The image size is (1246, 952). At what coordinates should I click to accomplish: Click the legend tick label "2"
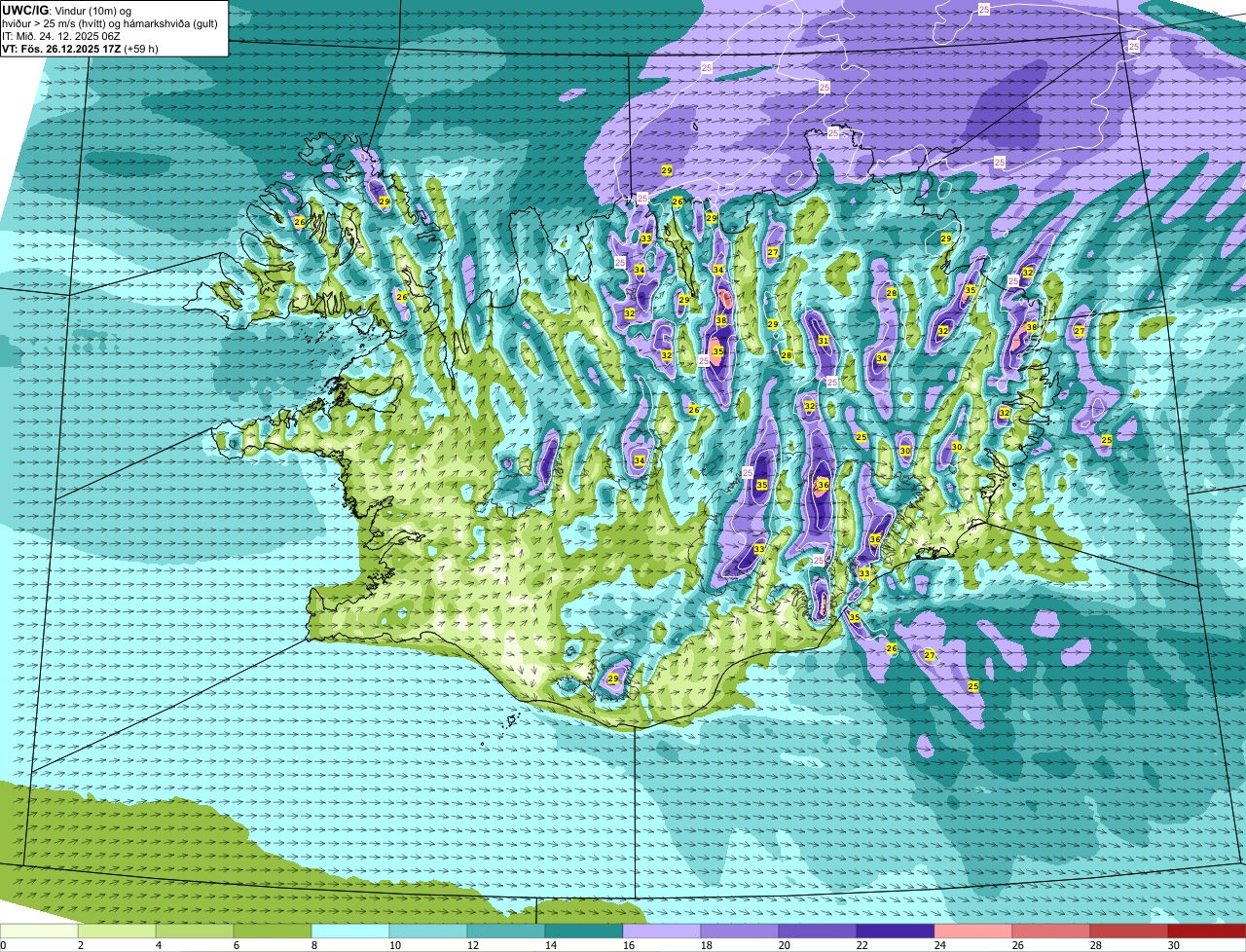pos(81,945)
